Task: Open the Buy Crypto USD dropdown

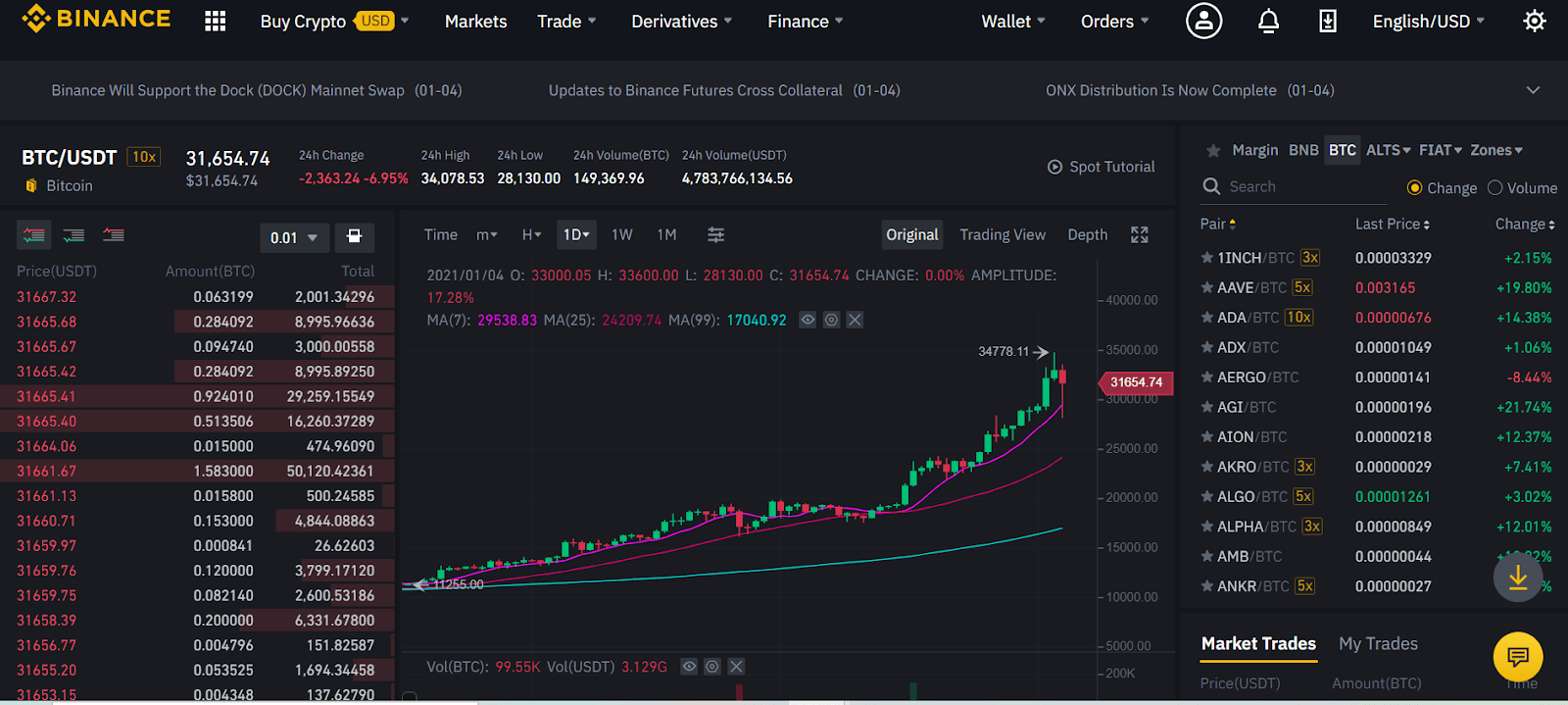Action: (x=334, y=21)
